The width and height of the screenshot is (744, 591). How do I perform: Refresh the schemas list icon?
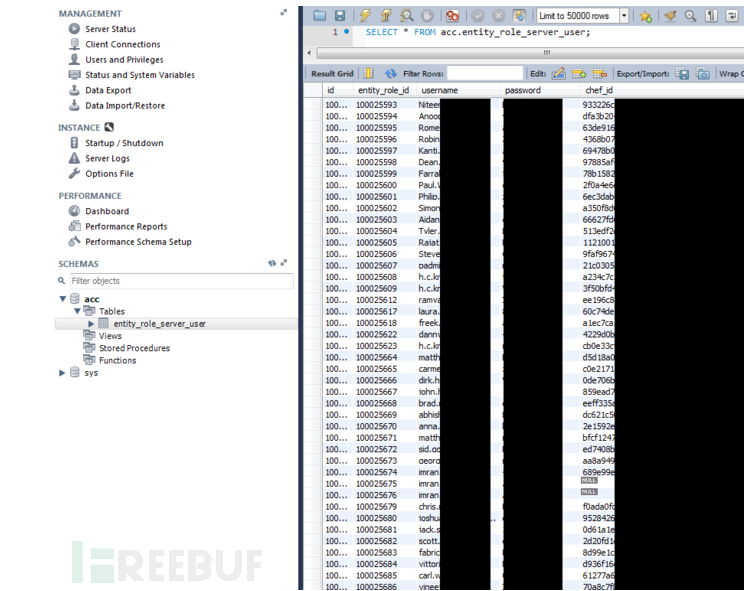[x=272, y=264]
